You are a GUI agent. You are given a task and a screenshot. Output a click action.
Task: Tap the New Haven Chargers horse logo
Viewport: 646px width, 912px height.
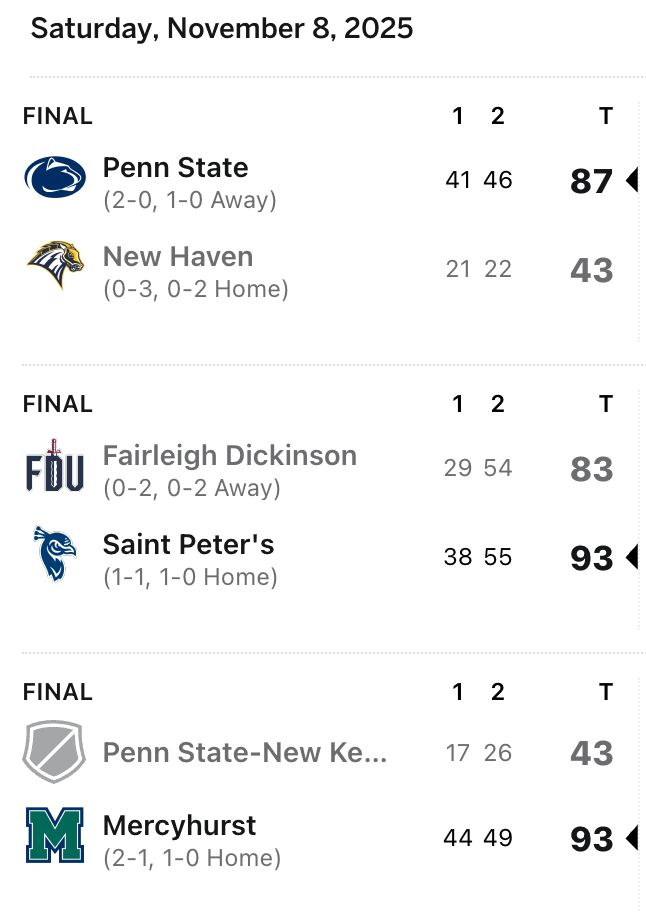tap(55, 265)
